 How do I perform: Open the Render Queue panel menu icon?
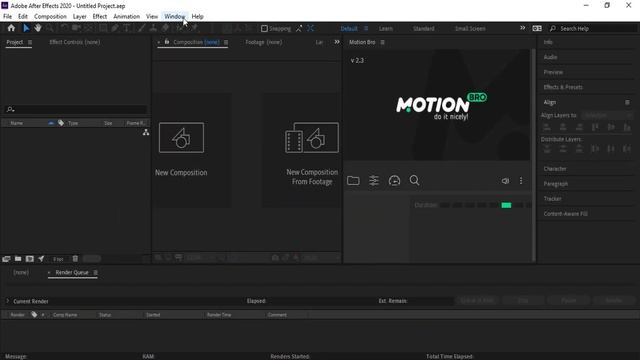point(96,272)
